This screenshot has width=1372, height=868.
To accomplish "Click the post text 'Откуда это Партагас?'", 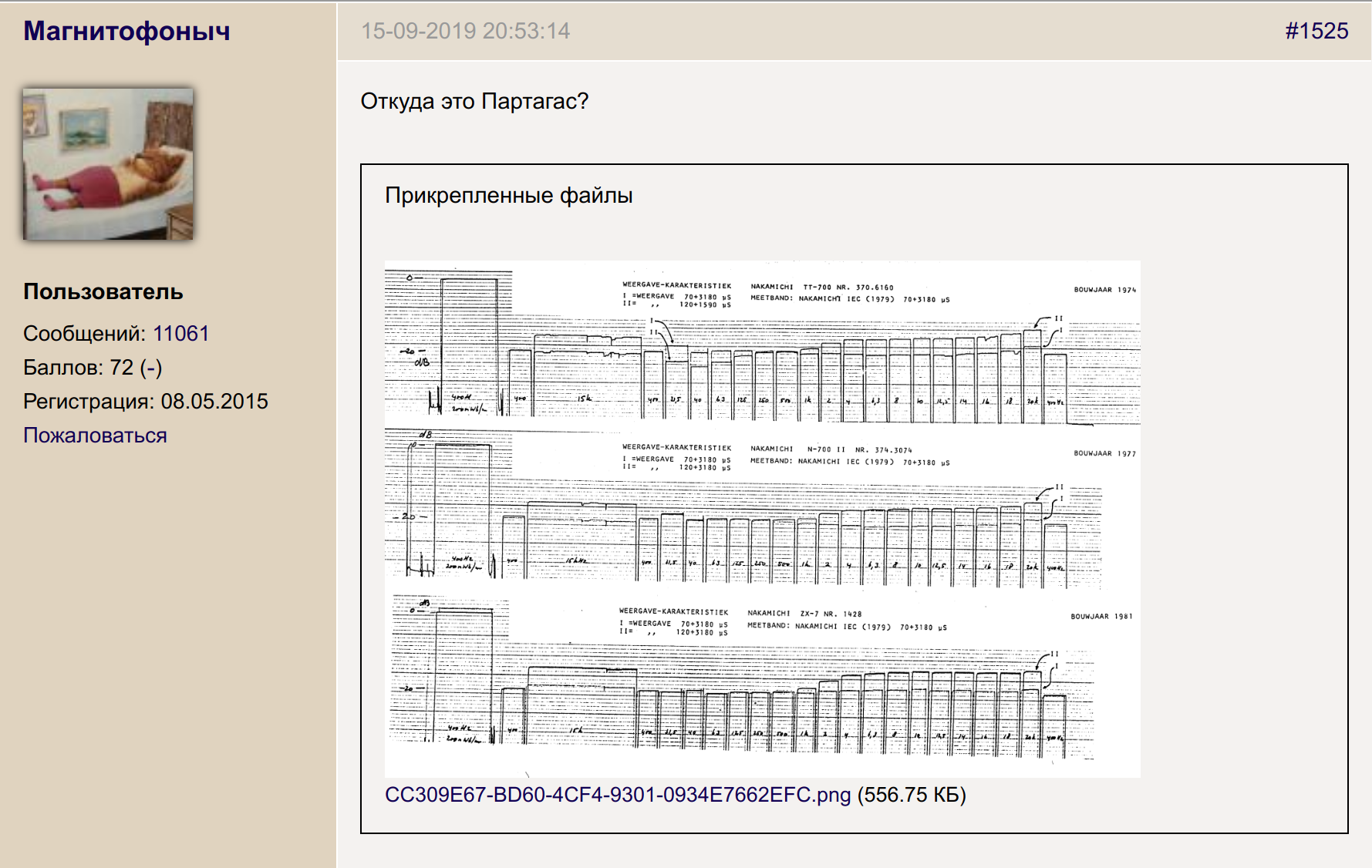I will point(474,101).
